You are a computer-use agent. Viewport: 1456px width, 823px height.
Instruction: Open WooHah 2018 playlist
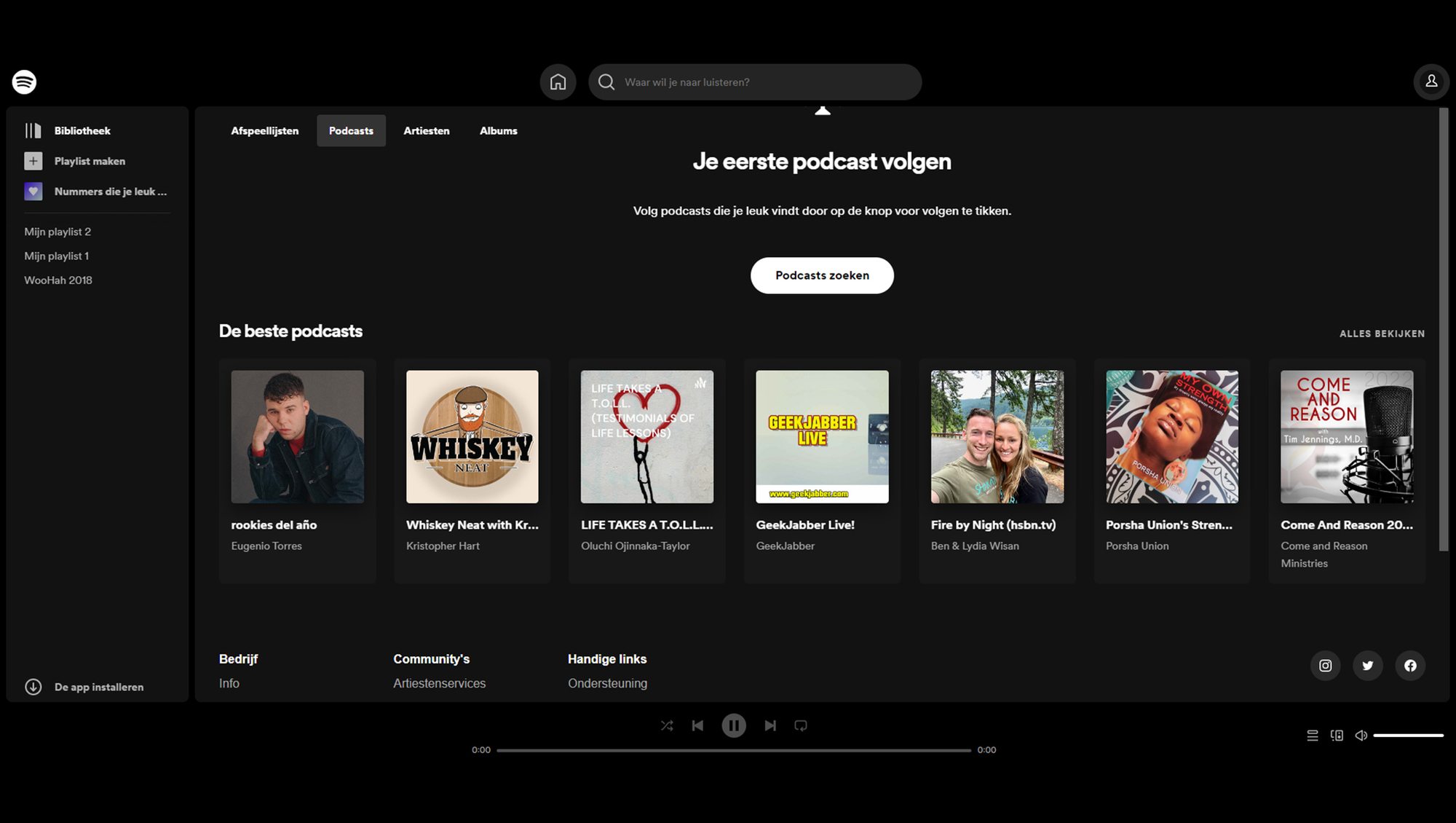[x=58, y=280]
